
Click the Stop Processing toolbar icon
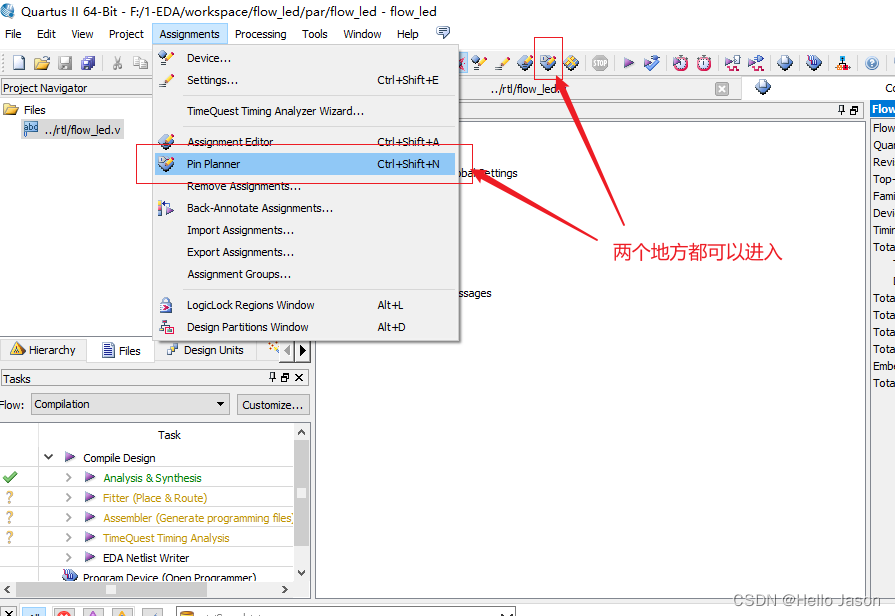point(600,63)
